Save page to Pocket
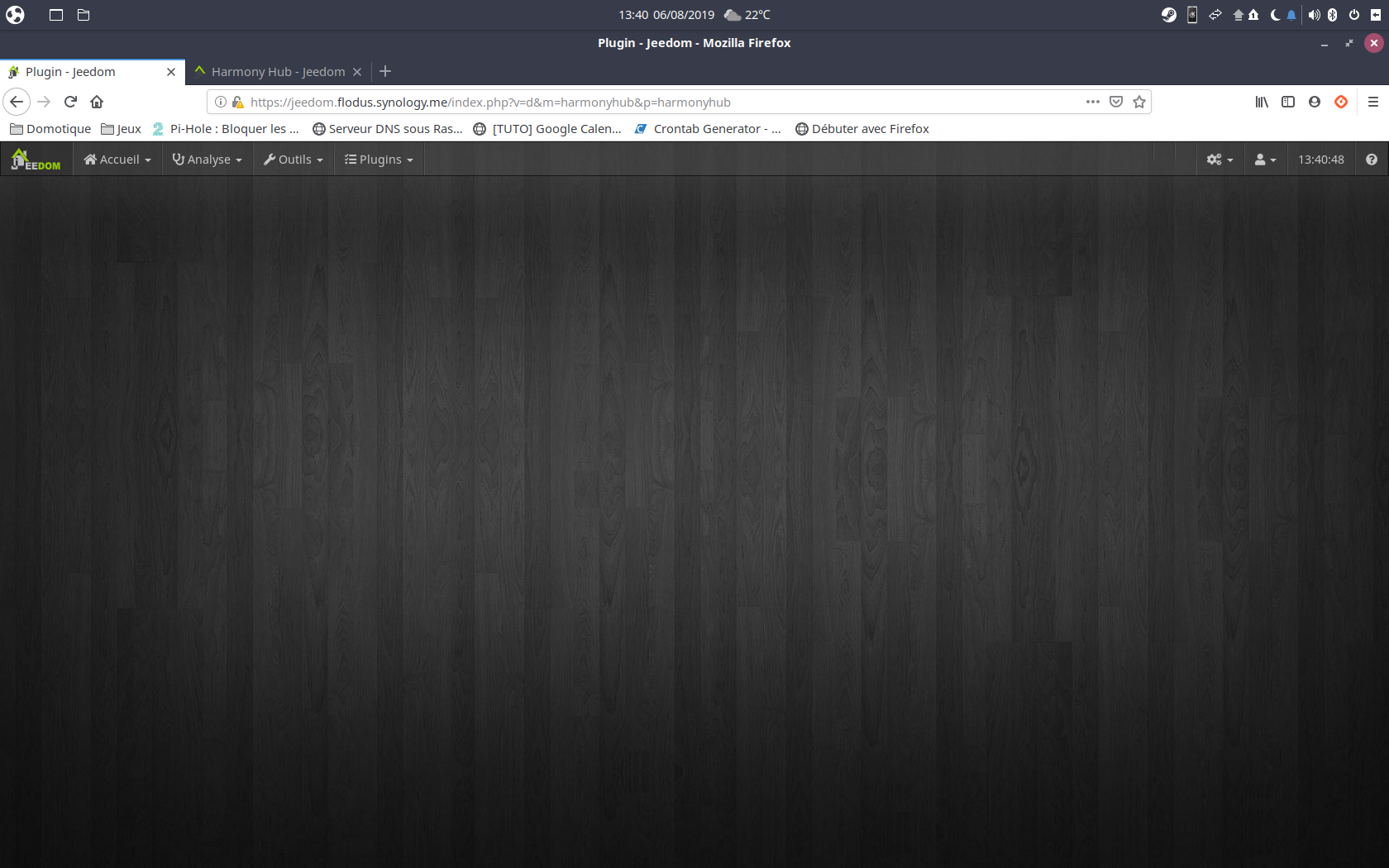Screen dimensions: 1389x868 tap(1116, 102)
